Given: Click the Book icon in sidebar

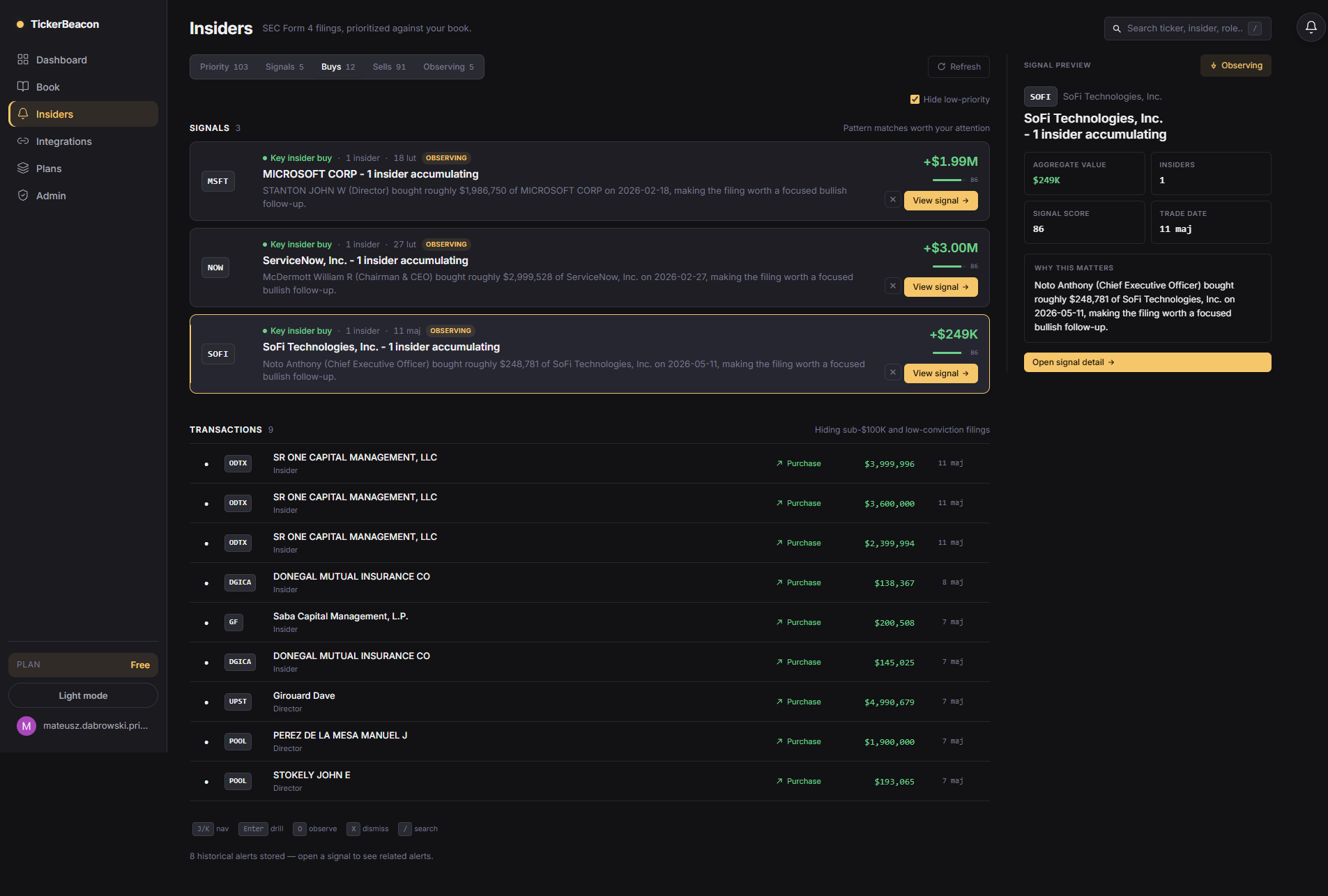Looking at the screenshot, I should (23, 86).
